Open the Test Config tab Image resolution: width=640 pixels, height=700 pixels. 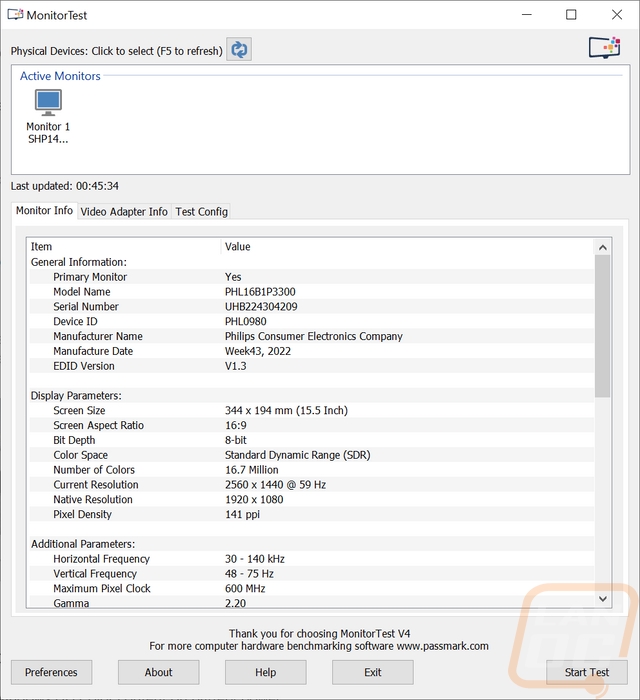(201, 212)
